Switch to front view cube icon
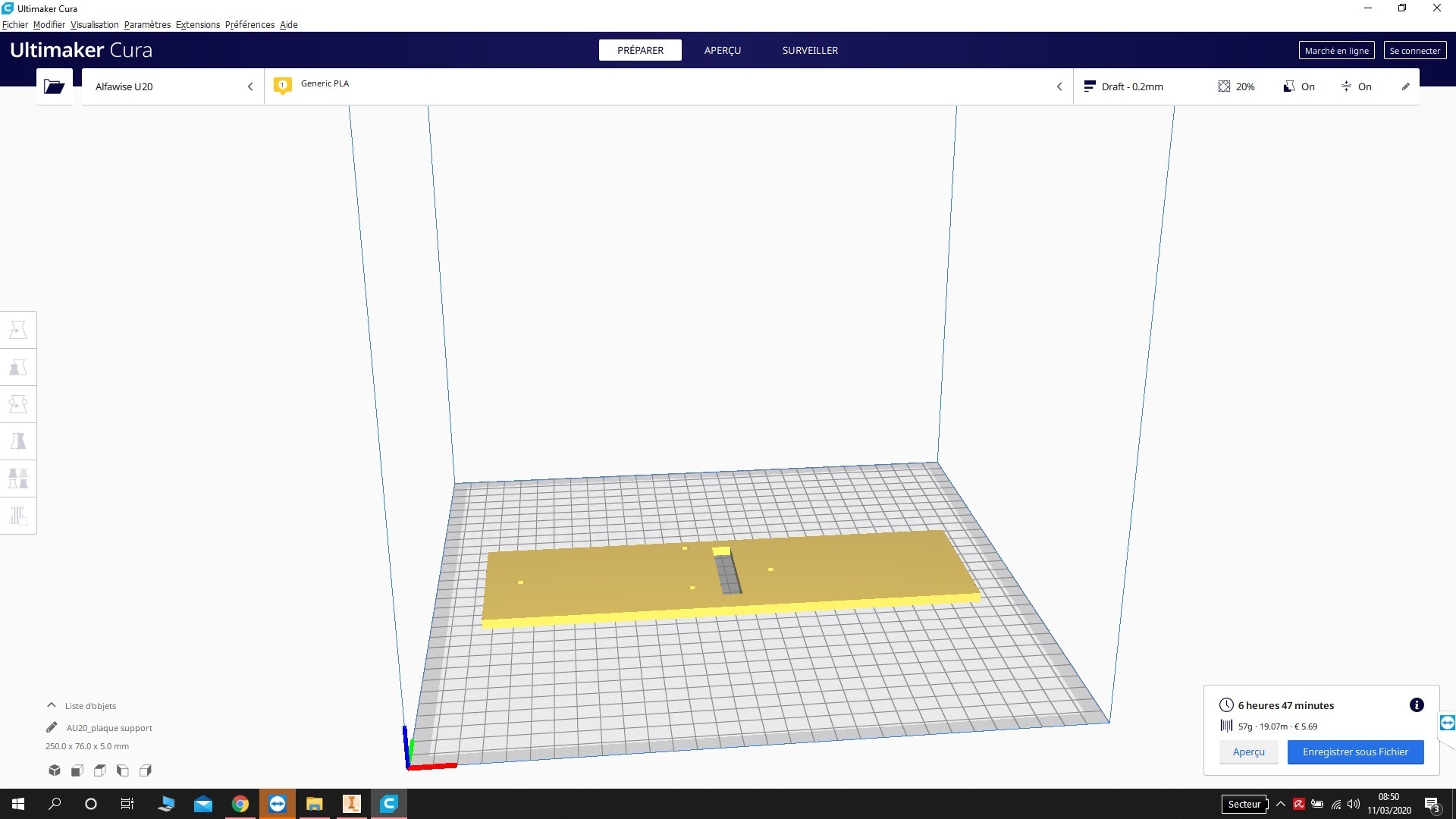The width and height of the screenshot is (1456, 819). point(77,770)
